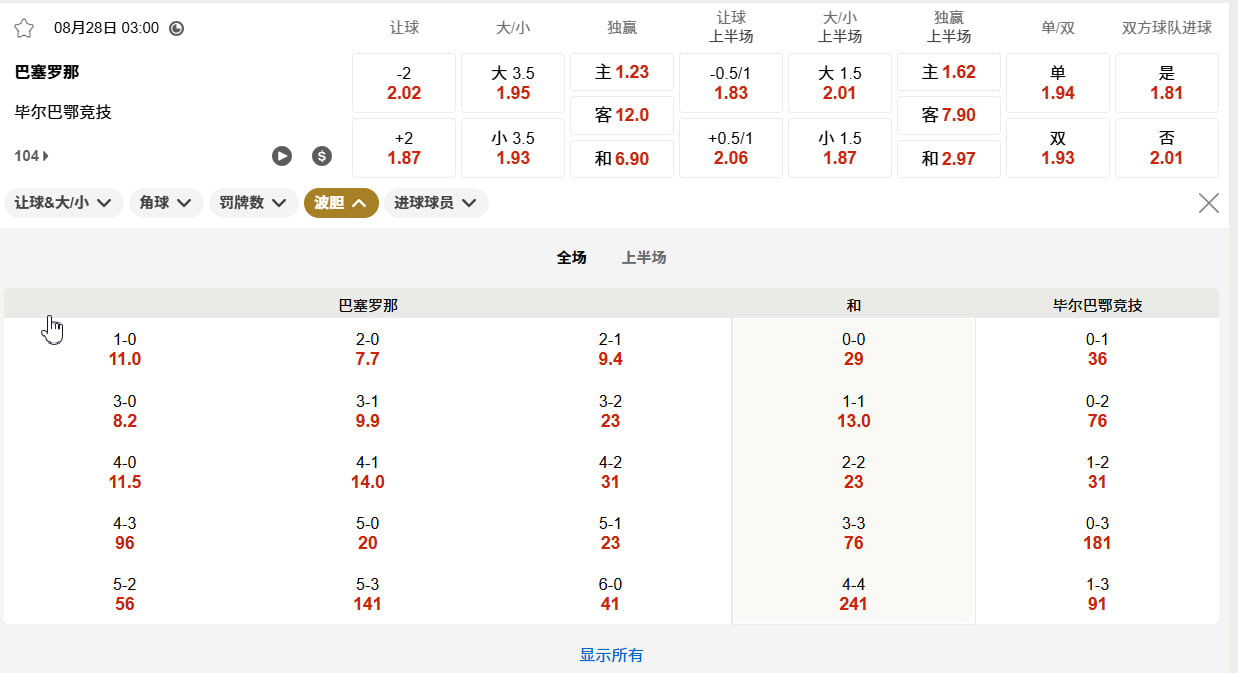
Task: Pick correct score 2-0 at 7.7
Action: (x=368, y=350)
